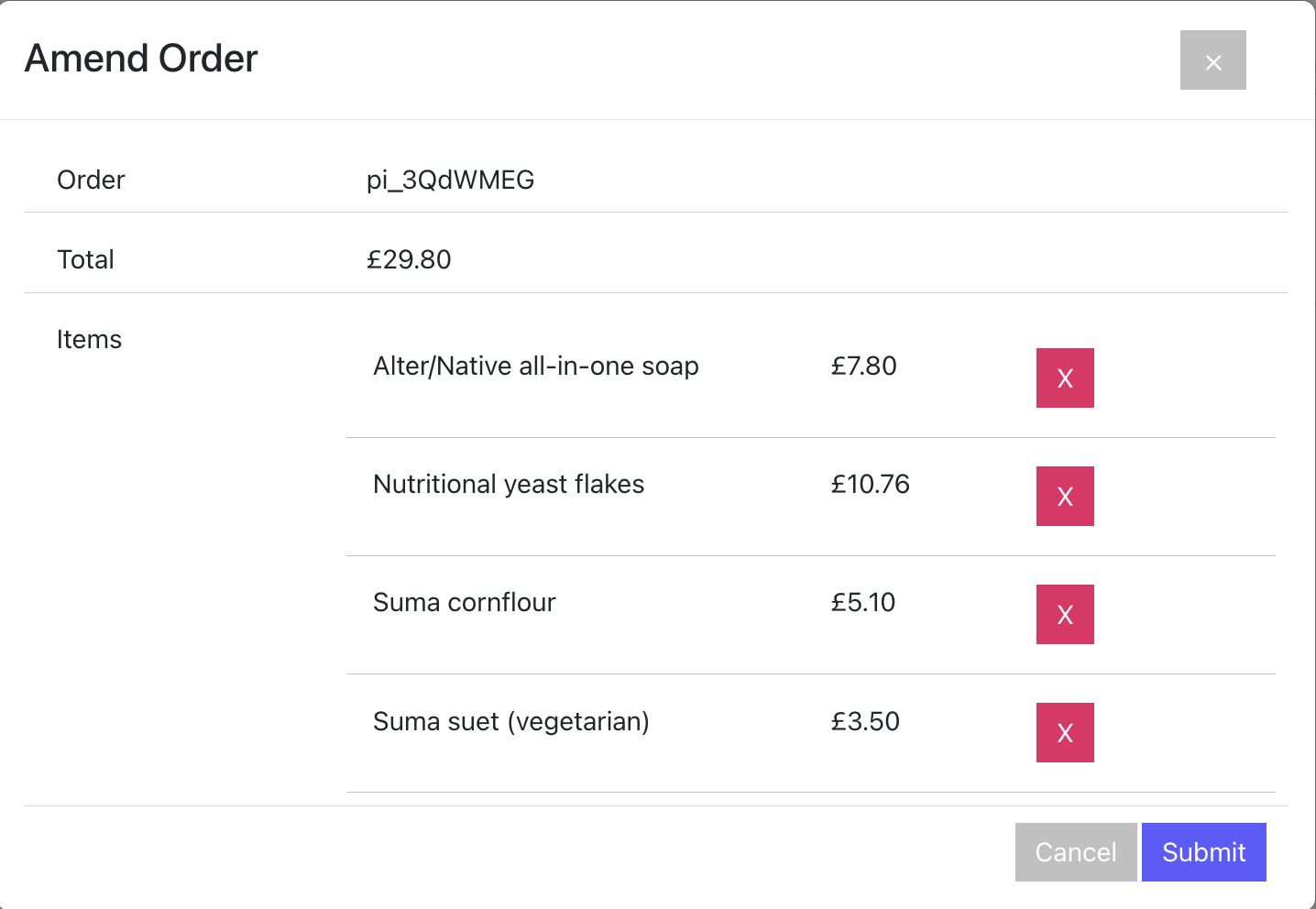Screen dimensions: 1316x909
Task: Click the Amend Order heading
Action: [x=141, y=59]
